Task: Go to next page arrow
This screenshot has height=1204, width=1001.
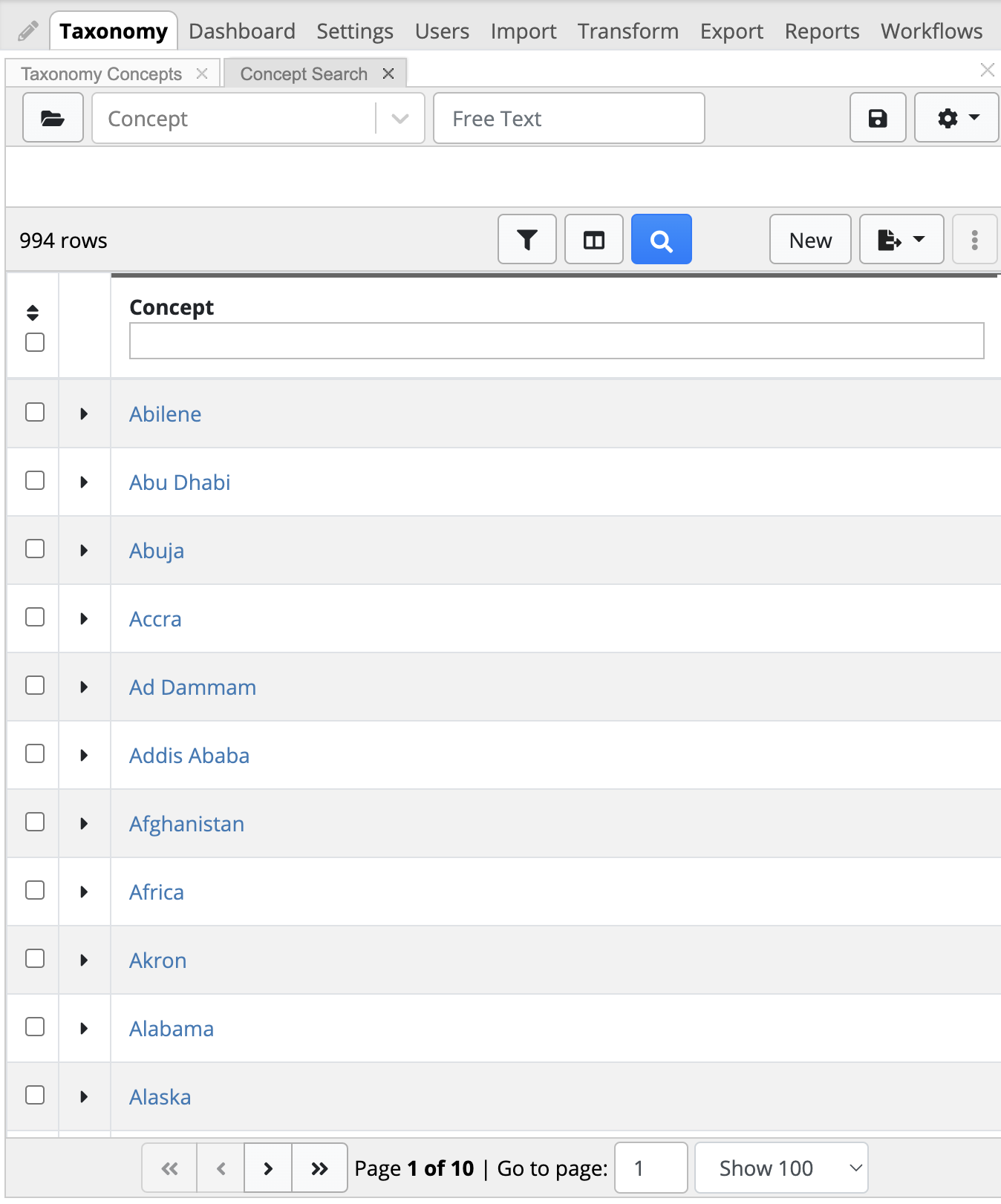Action: point(268,1168)
